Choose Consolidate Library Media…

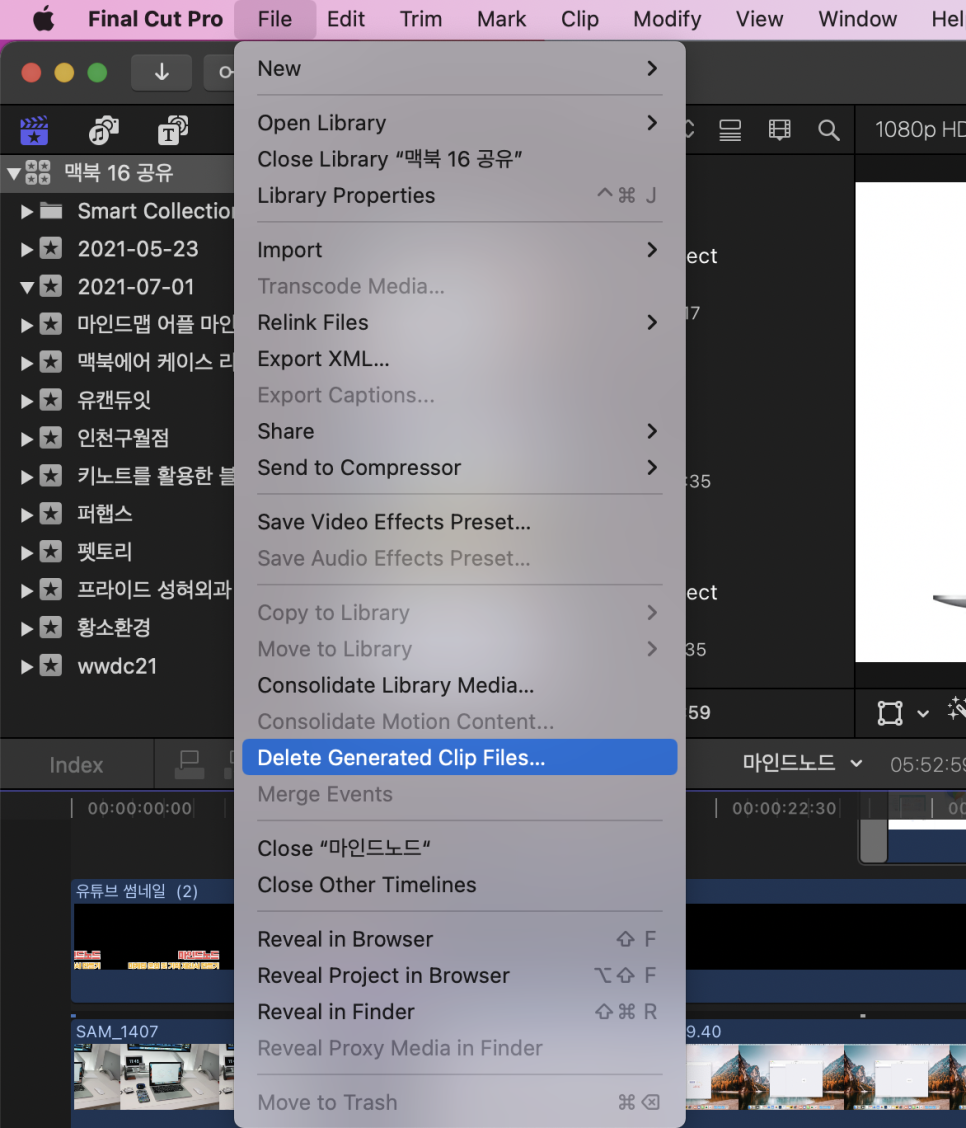pyautogui.click(x=459, y=685)
